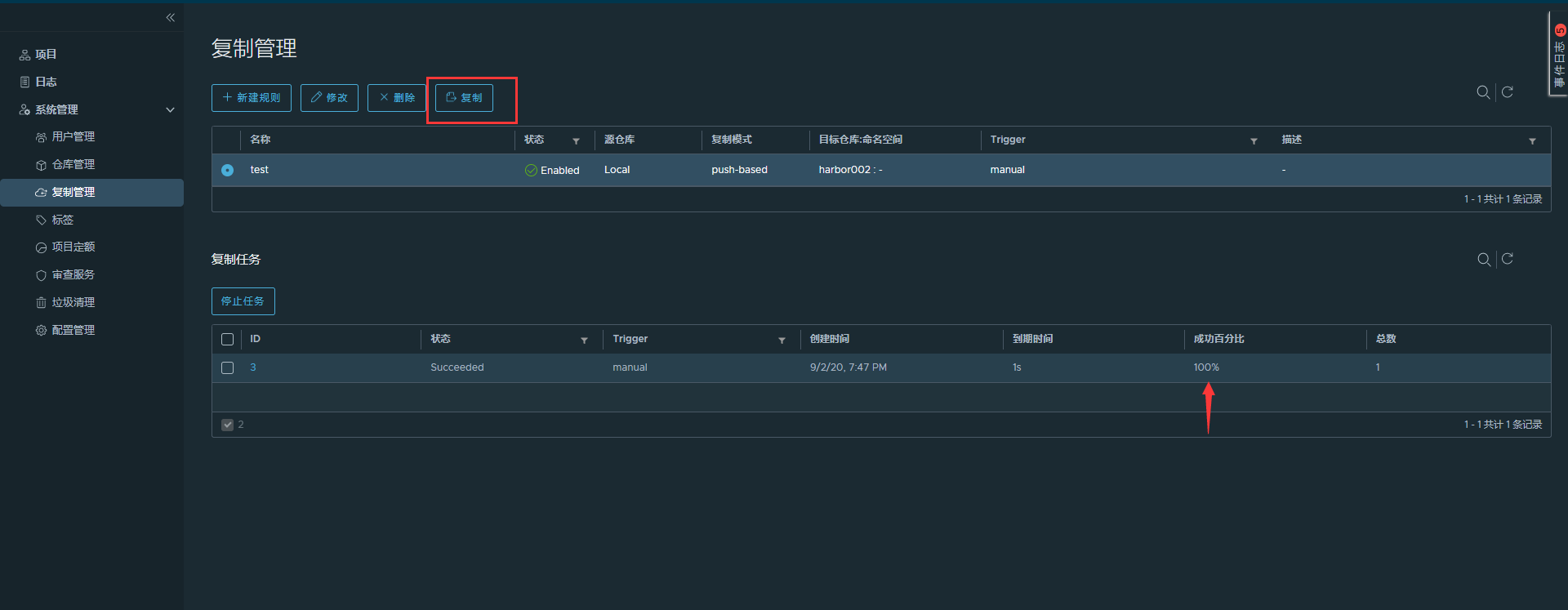Click the Succeeded status cell

[x=457, y=367]
